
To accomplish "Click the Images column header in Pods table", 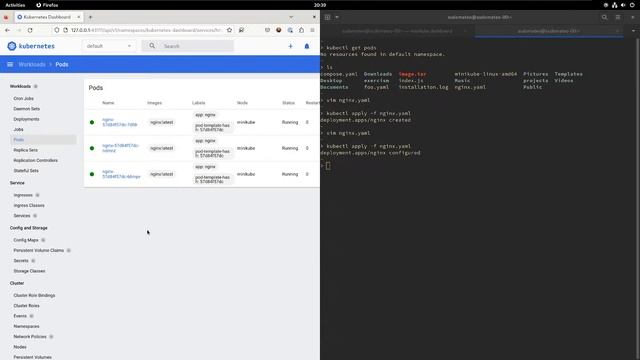I will pyautogui.click(x=155, y=103).
